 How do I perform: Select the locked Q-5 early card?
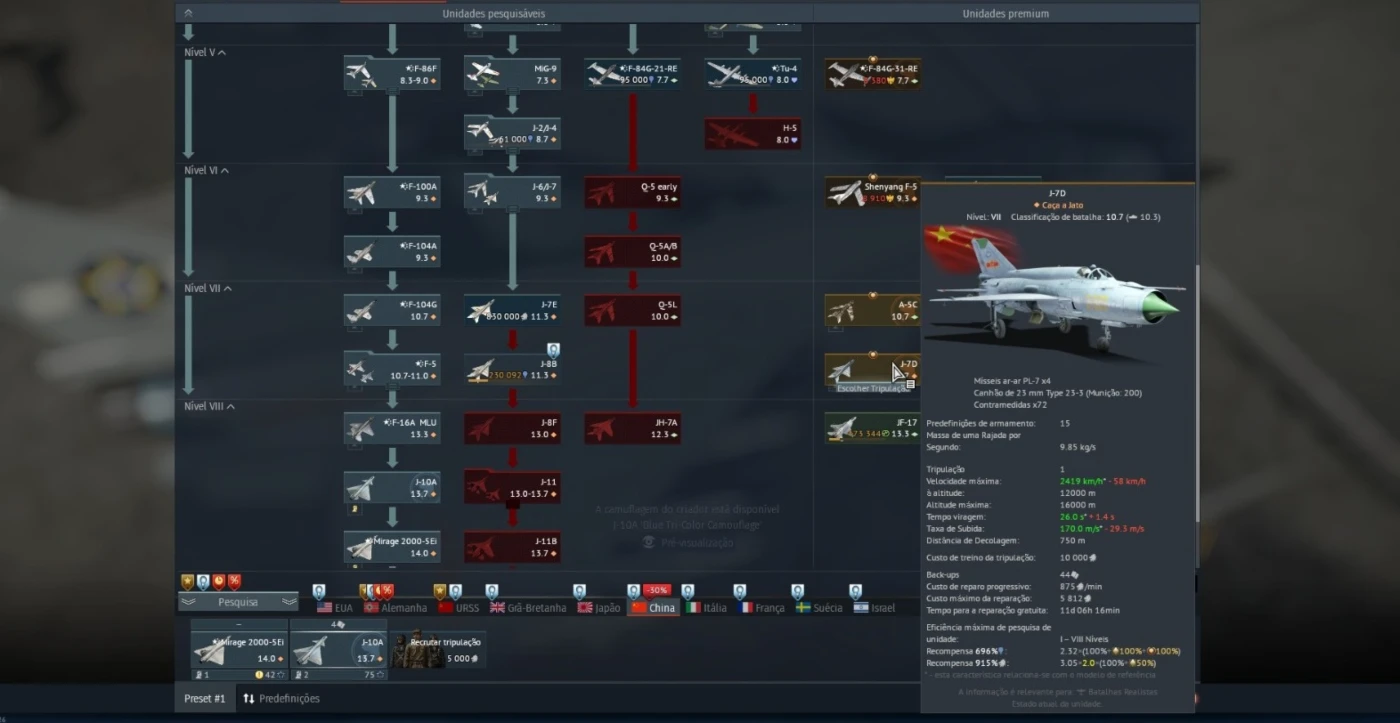(632, 192)
